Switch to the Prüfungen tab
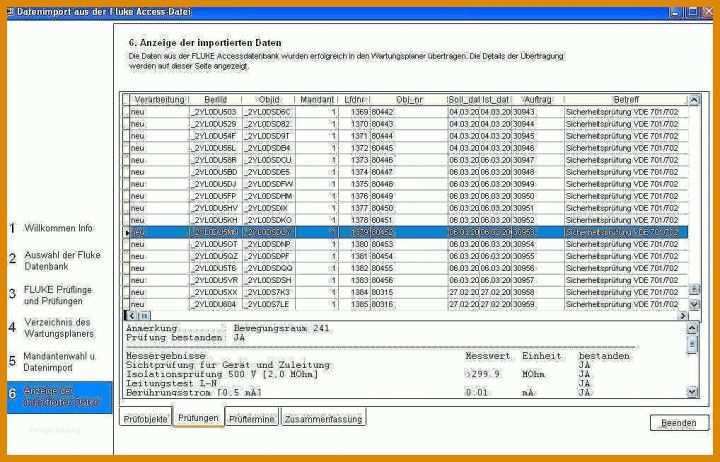Viewport: 720px width, 462px height. [198, 417]
